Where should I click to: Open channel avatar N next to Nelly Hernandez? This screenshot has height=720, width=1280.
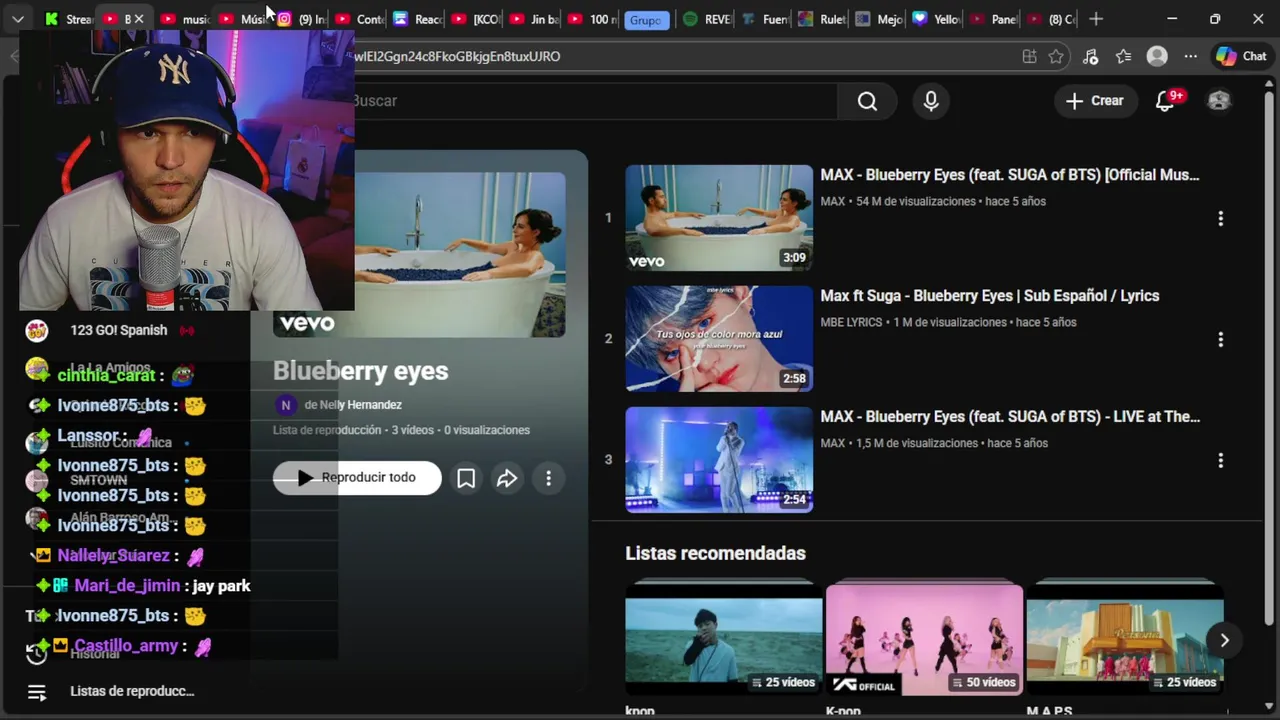pyautogui.click(x=285, y=405)
